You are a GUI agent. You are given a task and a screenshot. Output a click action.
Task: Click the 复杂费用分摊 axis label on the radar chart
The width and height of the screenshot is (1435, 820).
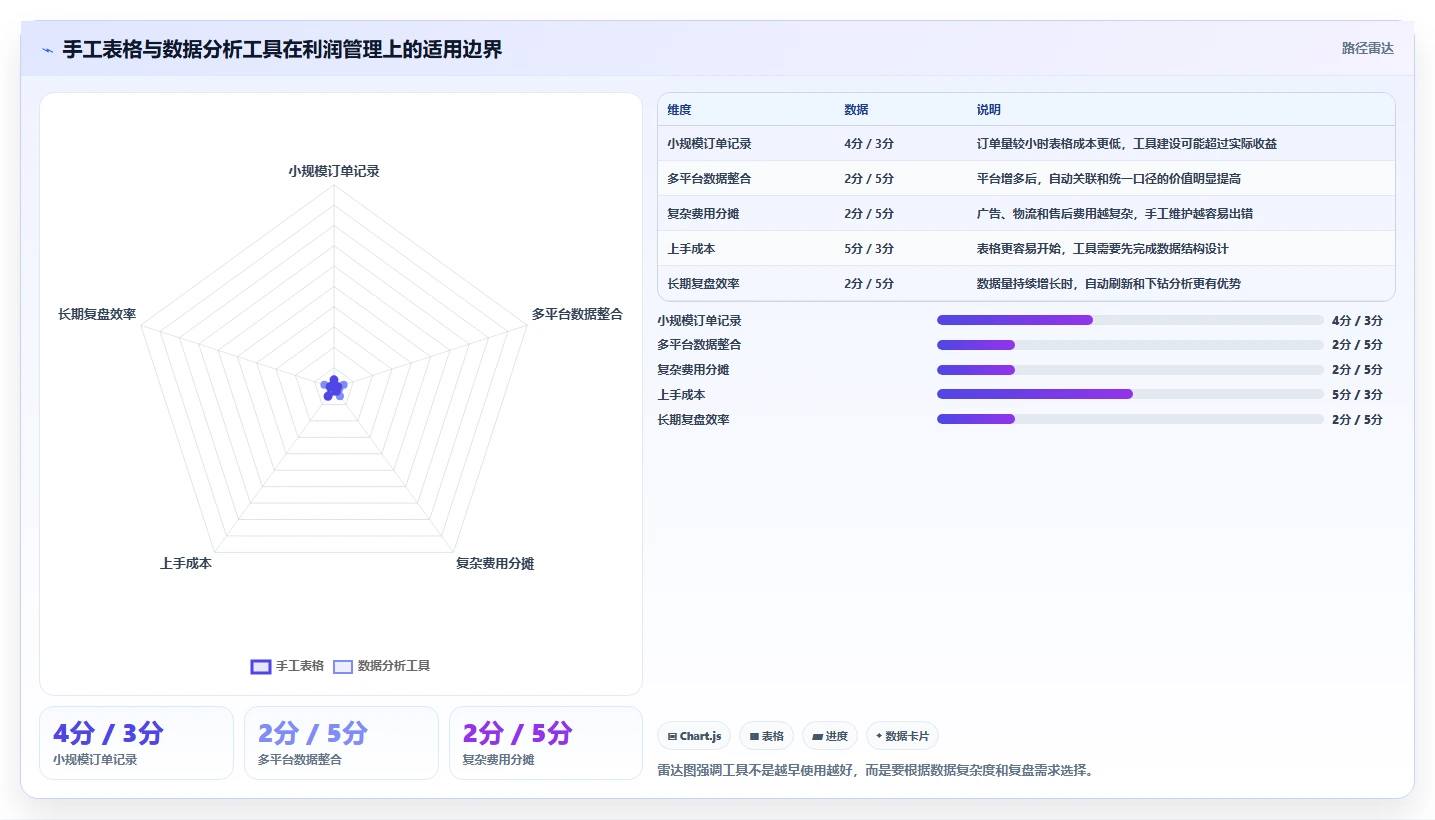click(x=495, y=563)
